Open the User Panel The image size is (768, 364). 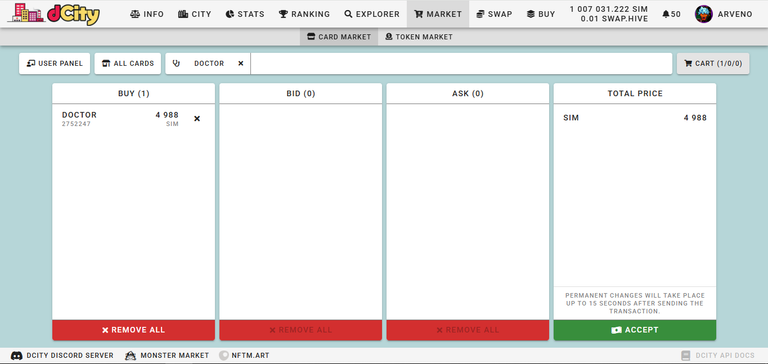point(54,64)
